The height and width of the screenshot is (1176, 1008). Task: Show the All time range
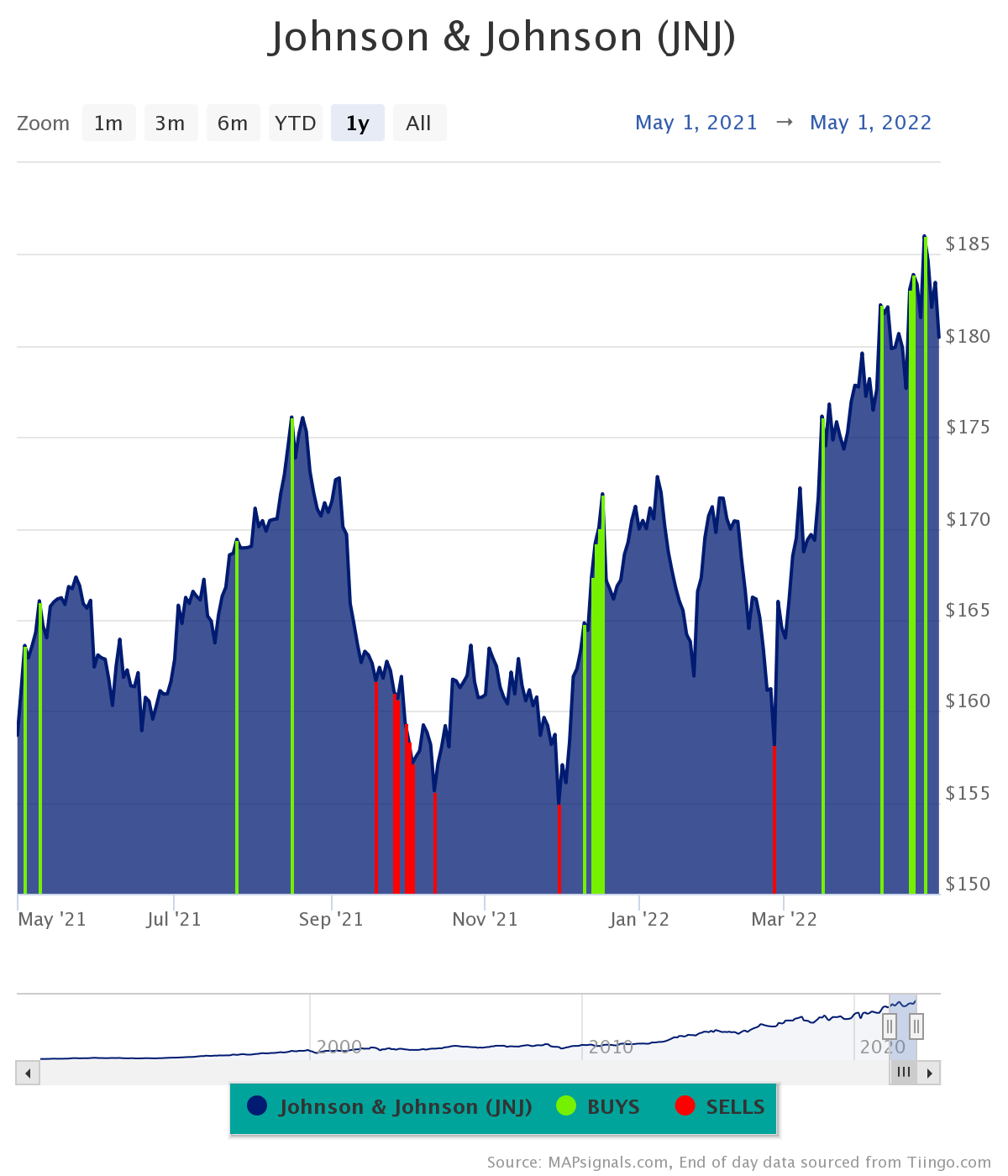coord(419,123)
